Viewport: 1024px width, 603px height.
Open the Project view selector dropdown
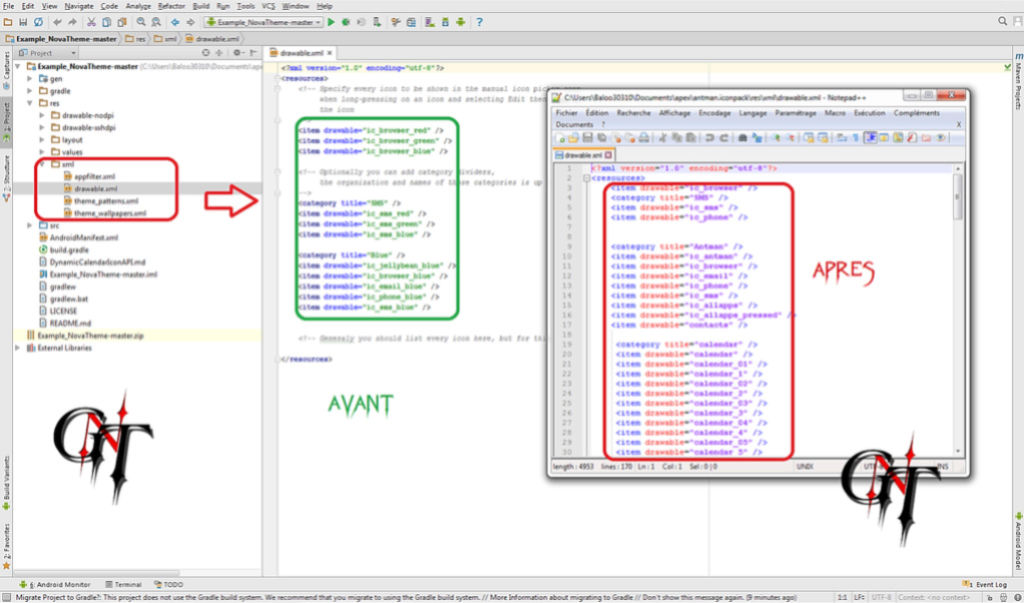[x=48, y=53]
